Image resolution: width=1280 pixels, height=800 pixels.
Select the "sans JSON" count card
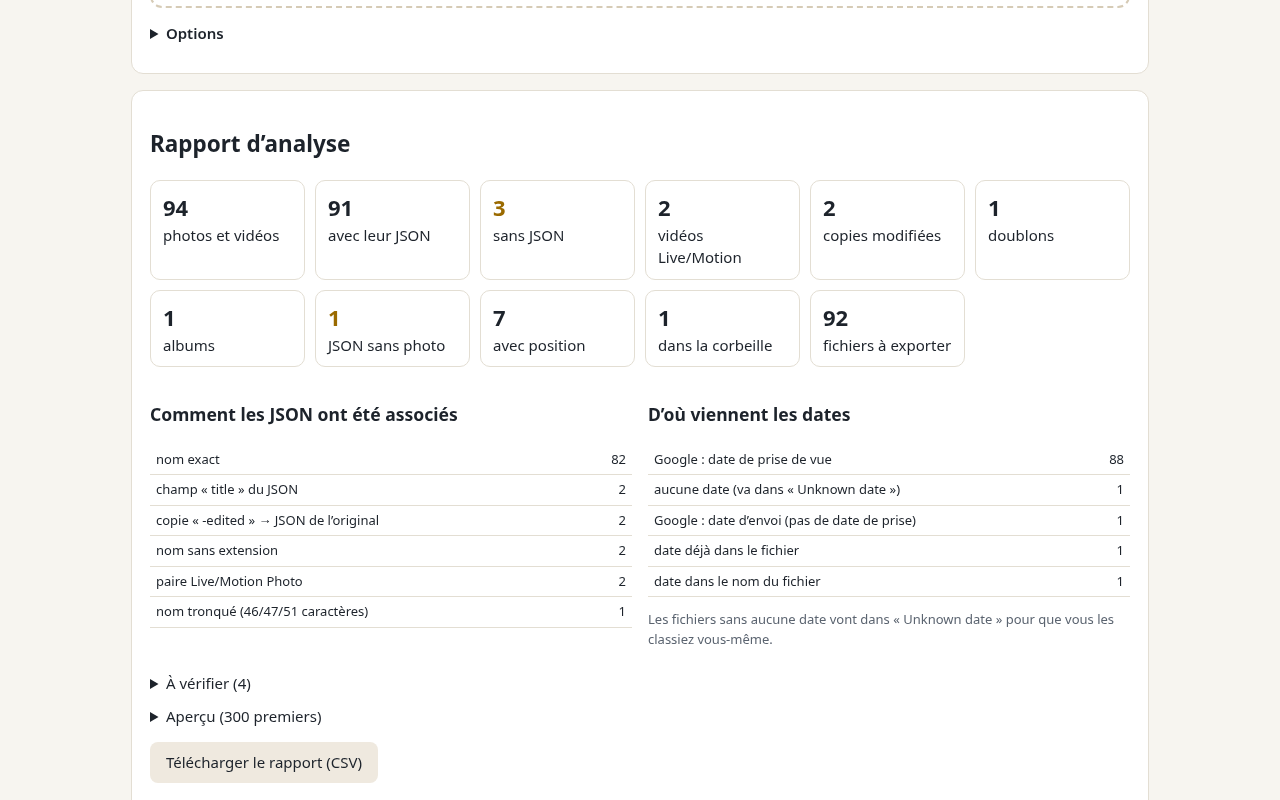pos(557,230)
